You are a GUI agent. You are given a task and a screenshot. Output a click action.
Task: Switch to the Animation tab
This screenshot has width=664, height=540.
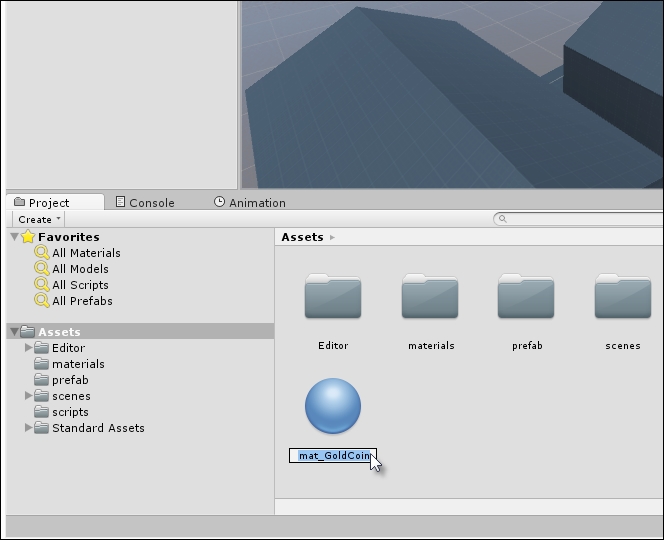[250, 202]
